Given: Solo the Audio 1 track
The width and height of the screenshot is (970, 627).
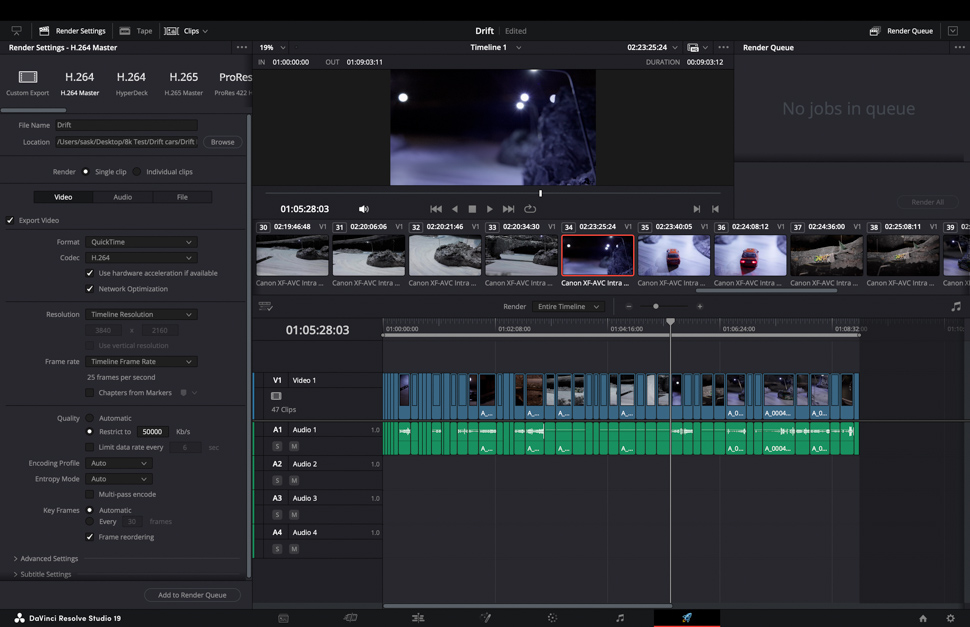Looking at the screenshot, I should point(277,446).
